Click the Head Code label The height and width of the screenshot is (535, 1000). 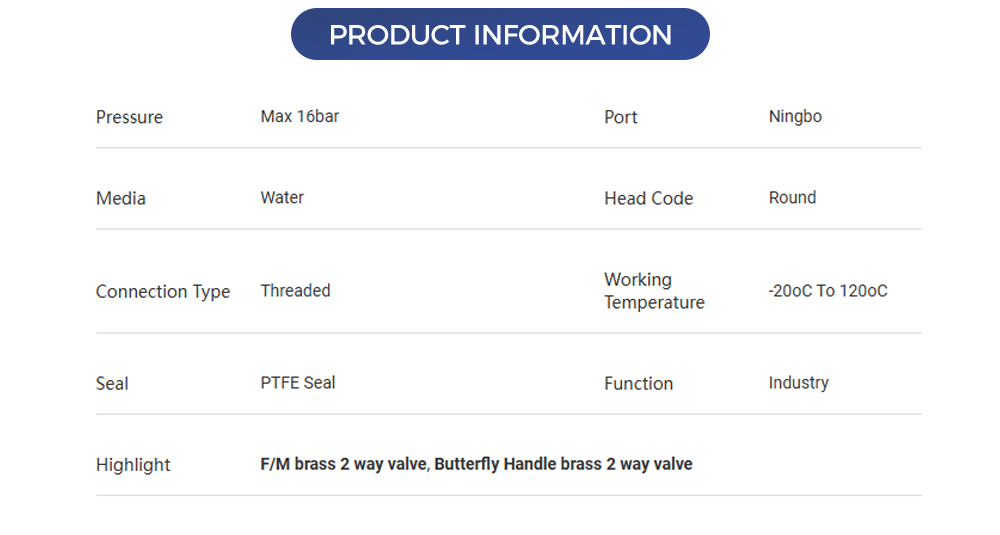(648, 198)
